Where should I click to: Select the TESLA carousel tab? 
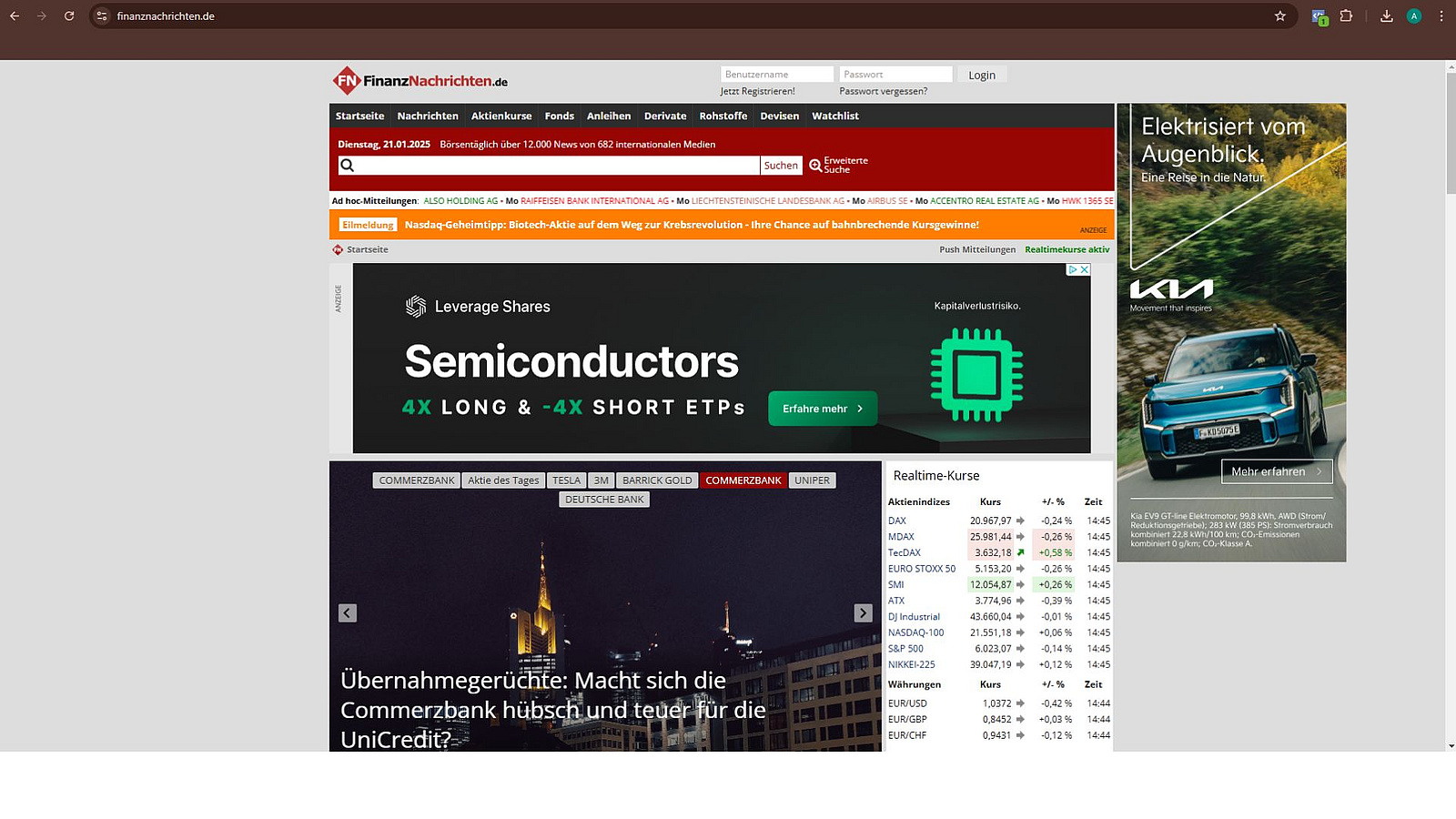[566, 480]
